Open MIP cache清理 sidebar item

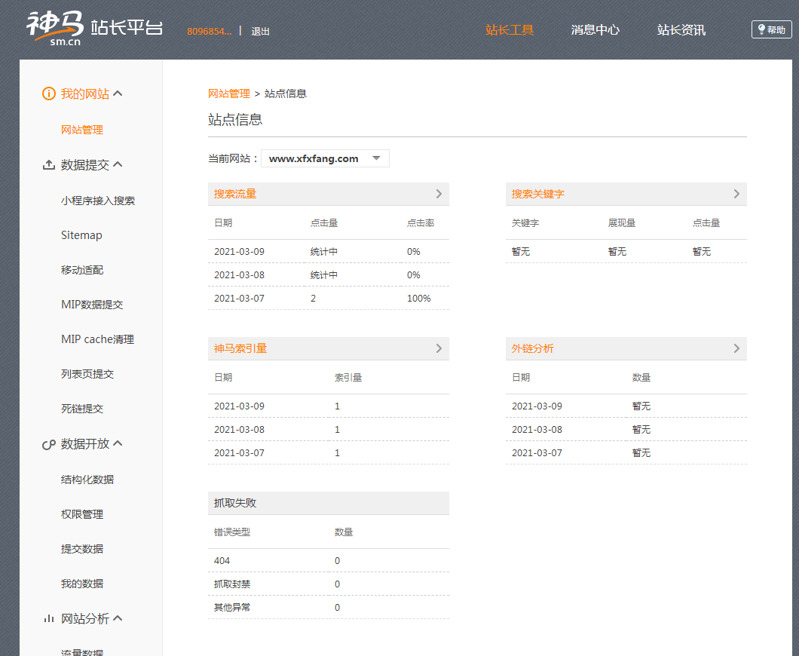pyautogui.click(x=97, y=339)
